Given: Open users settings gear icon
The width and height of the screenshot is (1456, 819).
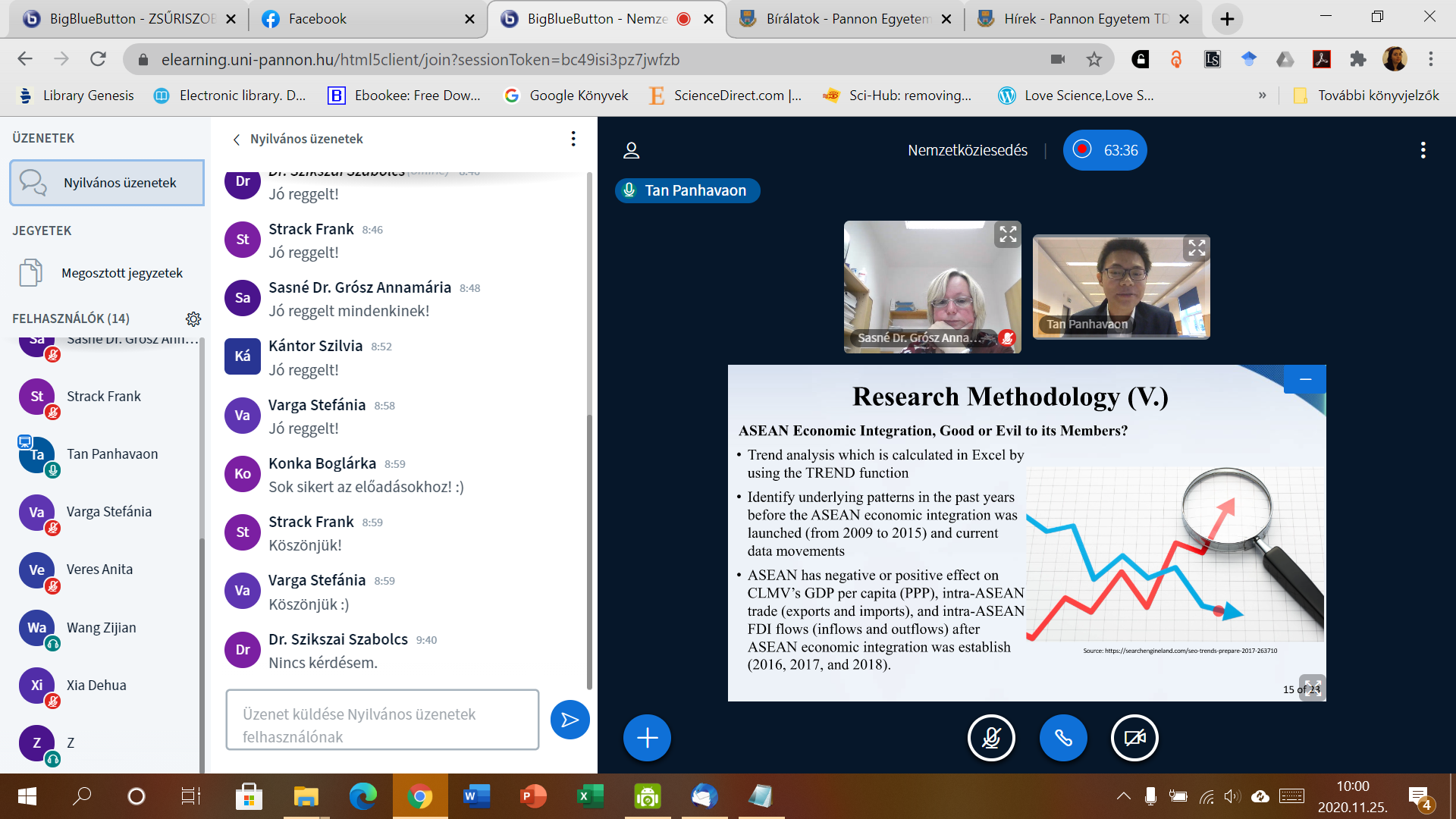Looking at the screenshot, I should 193,318.
